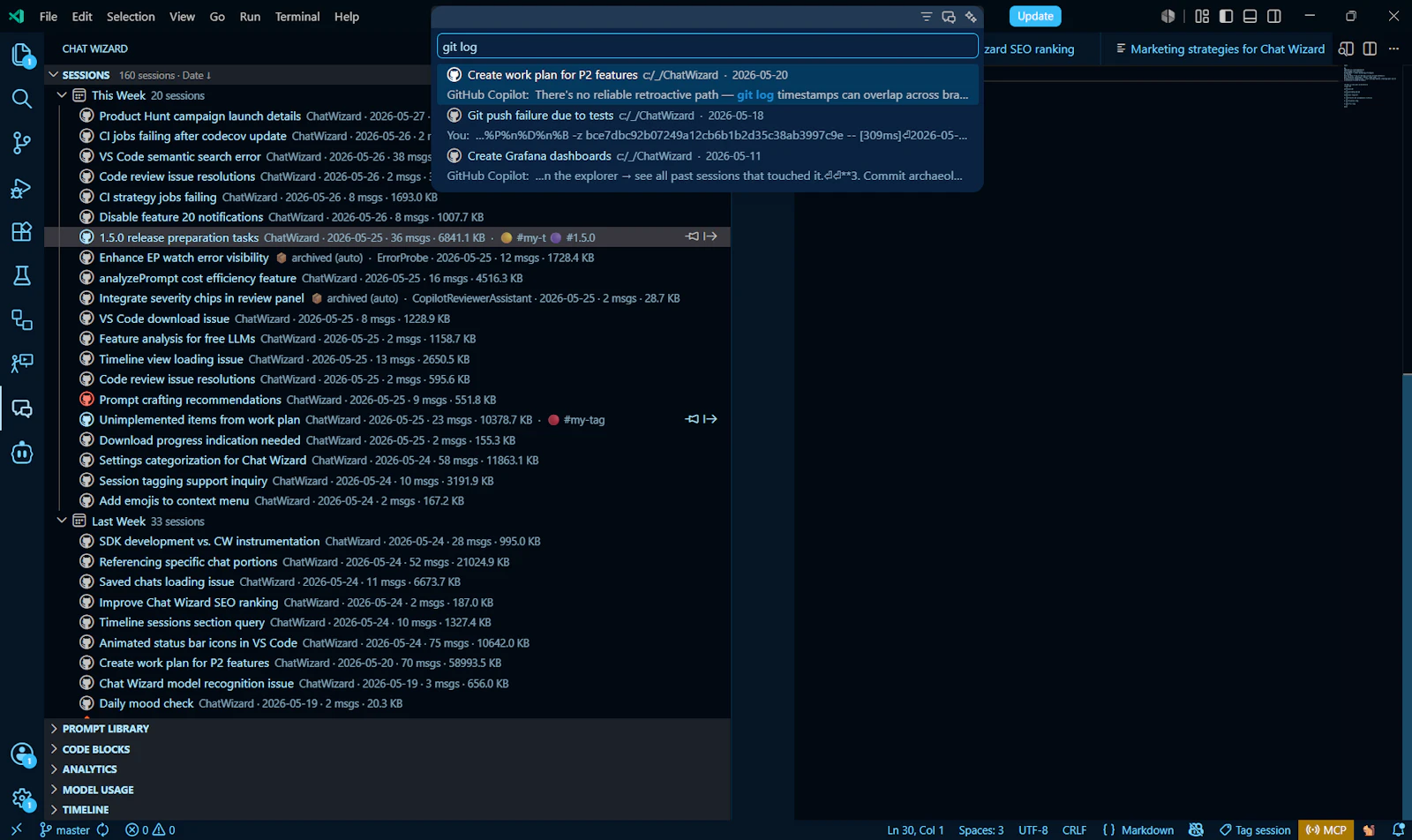Viewport: 1412px width, 840px height.
Task: Collapse the Last Week group
Action: [62, 521]
